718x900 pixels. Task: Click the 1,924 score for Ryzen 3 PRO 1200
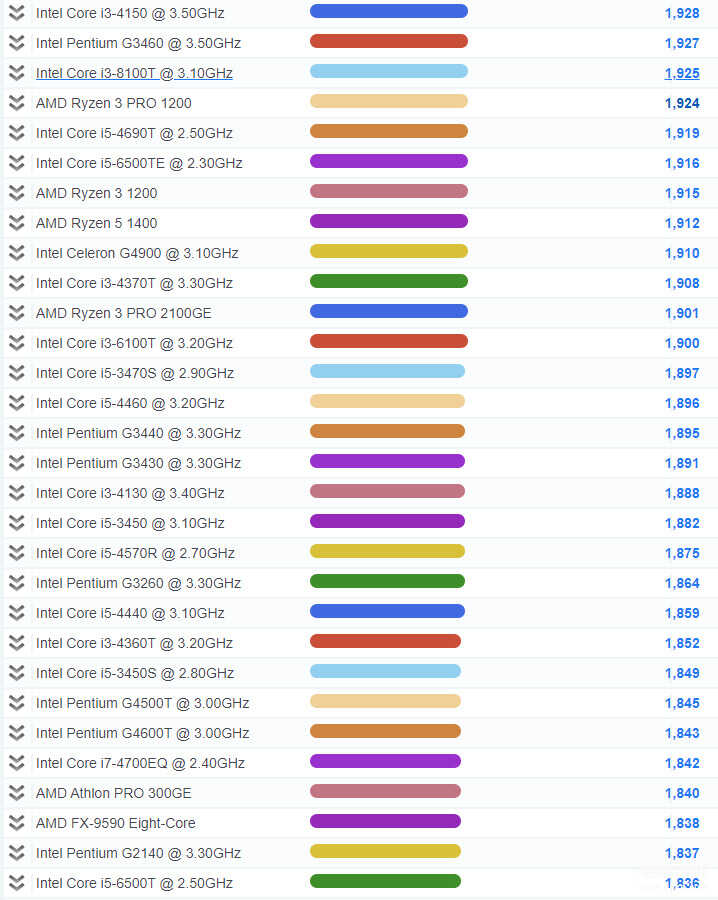coord(682,103)
